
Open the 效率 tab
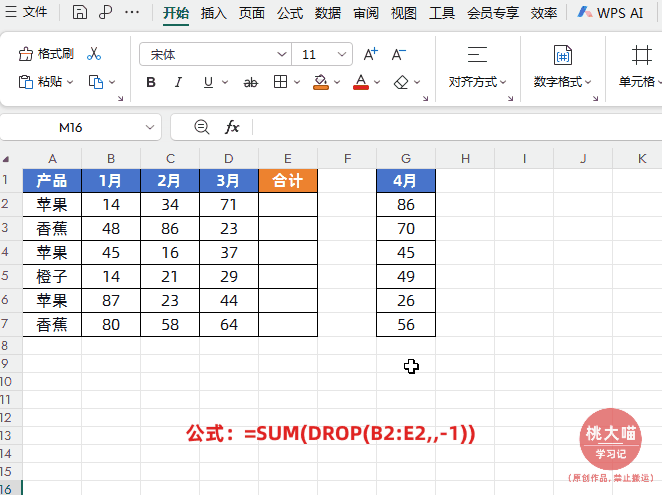point(544,13)
